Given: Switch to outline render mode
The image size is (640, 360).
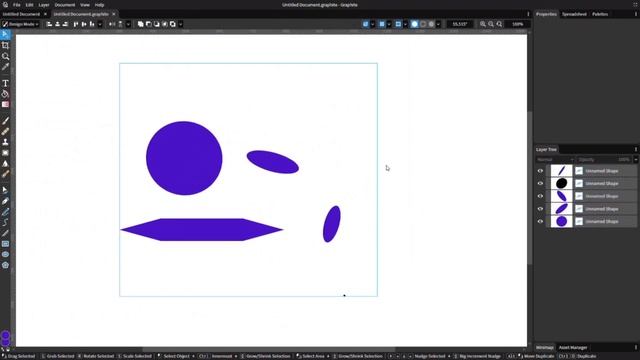Looking at the screenshot, I should click(x=423, y=24).
